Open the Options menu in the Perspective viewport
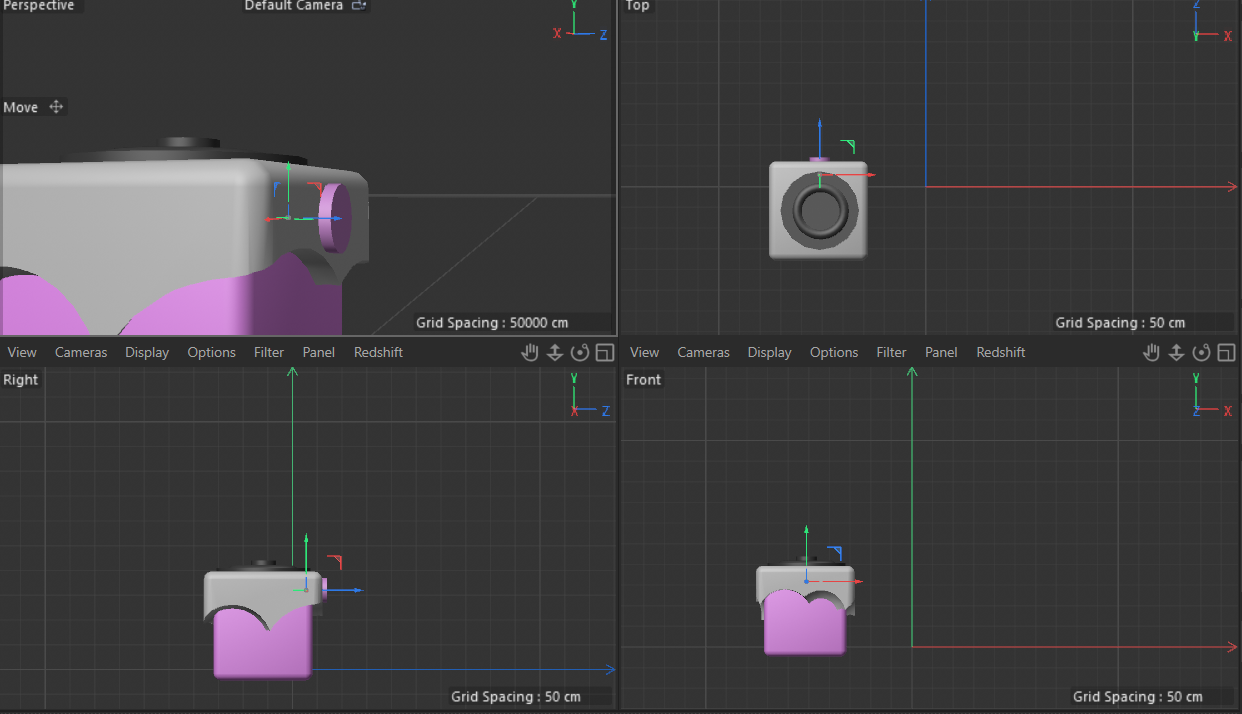 point(211,352)
